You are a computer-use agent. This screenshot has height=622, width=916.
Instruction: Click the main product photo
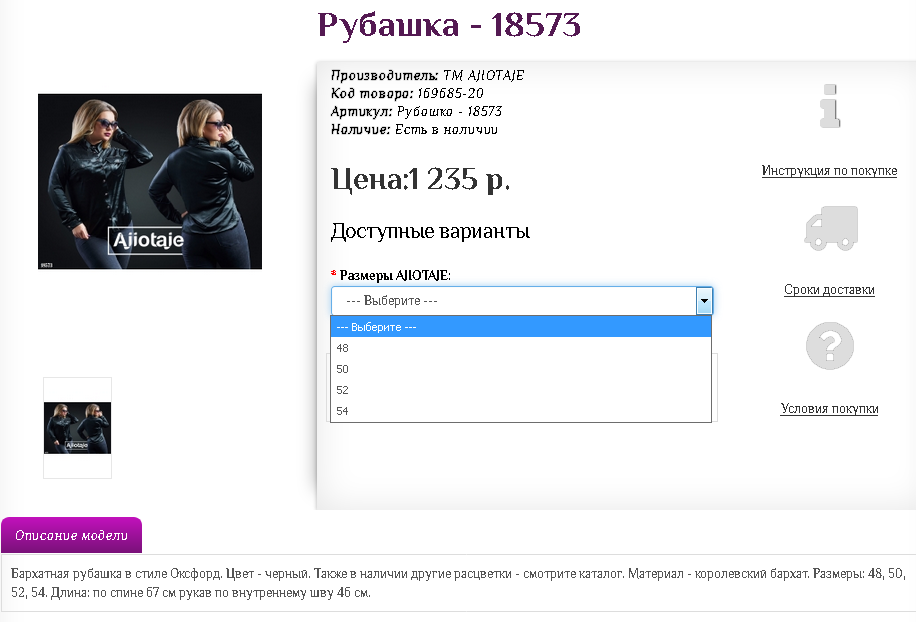149,181
